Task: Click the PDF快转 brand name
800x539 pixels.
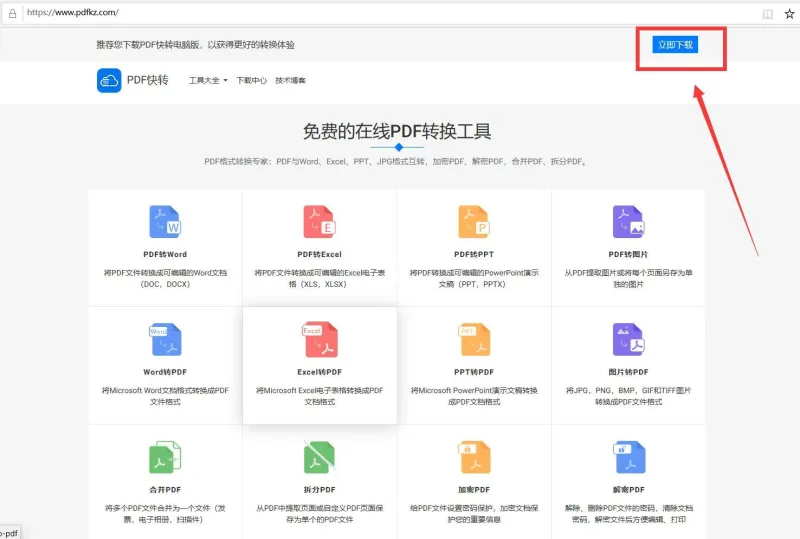Action: (147, 80)
